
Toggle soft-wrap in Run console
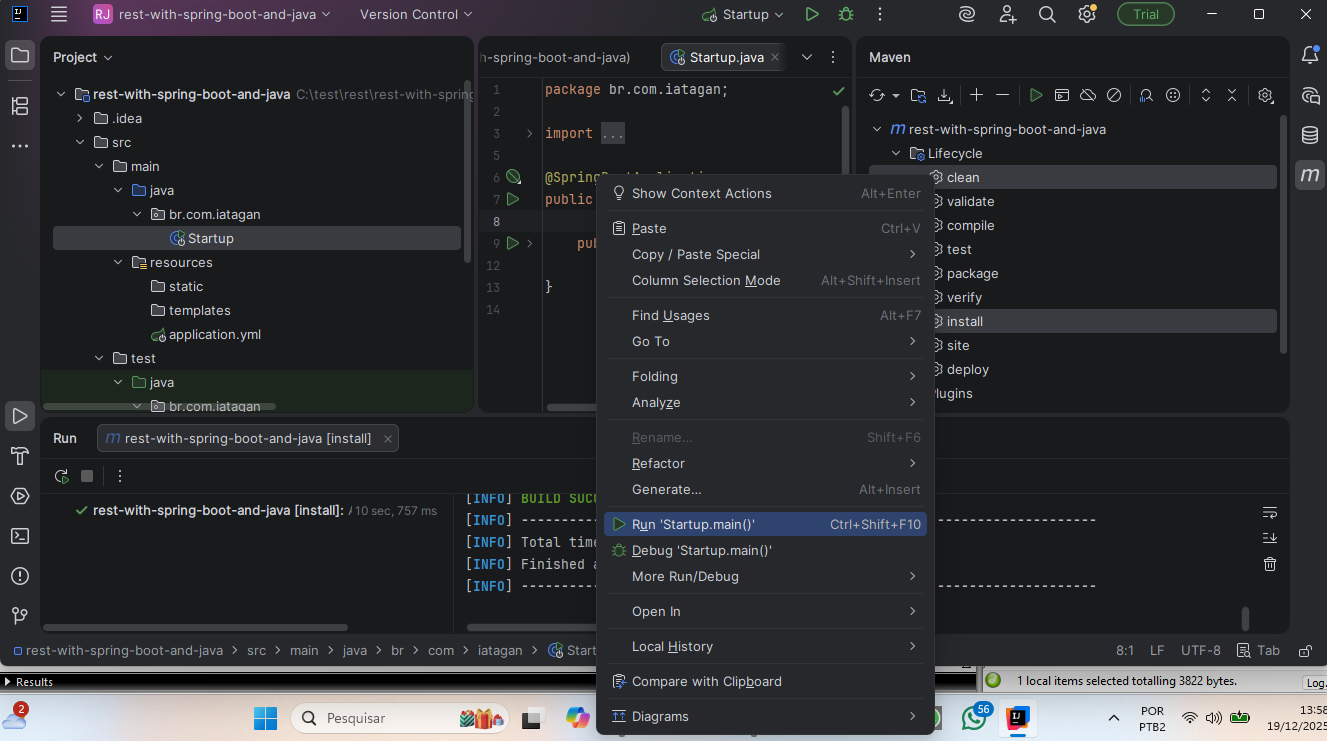pos(1270,513)
